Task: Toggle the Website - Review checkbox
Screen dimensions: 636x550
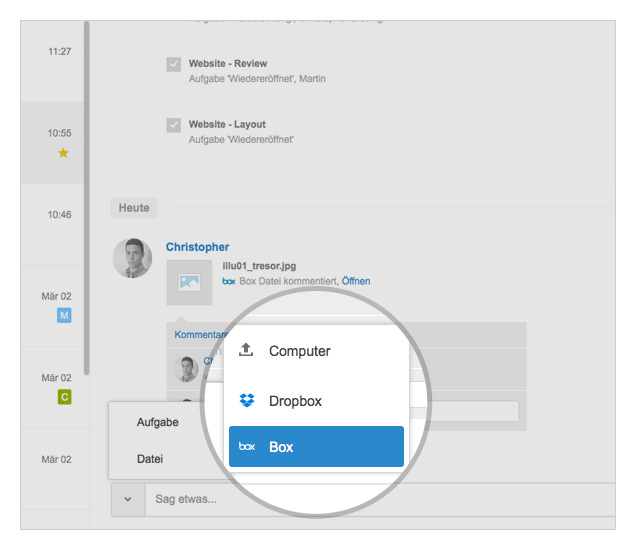Action: [174, 65]
